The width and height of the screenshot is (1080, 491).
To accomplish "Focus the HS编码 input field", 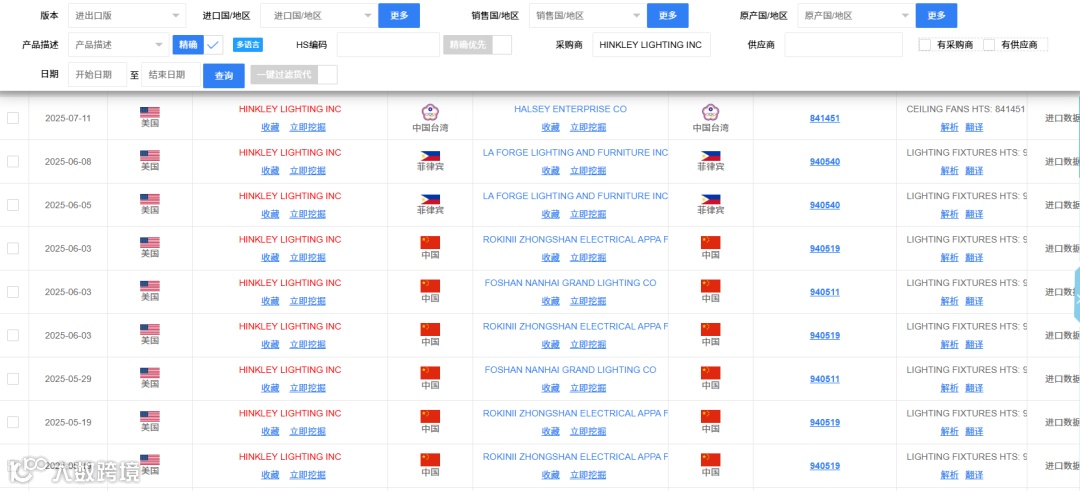I will [388, 45].
